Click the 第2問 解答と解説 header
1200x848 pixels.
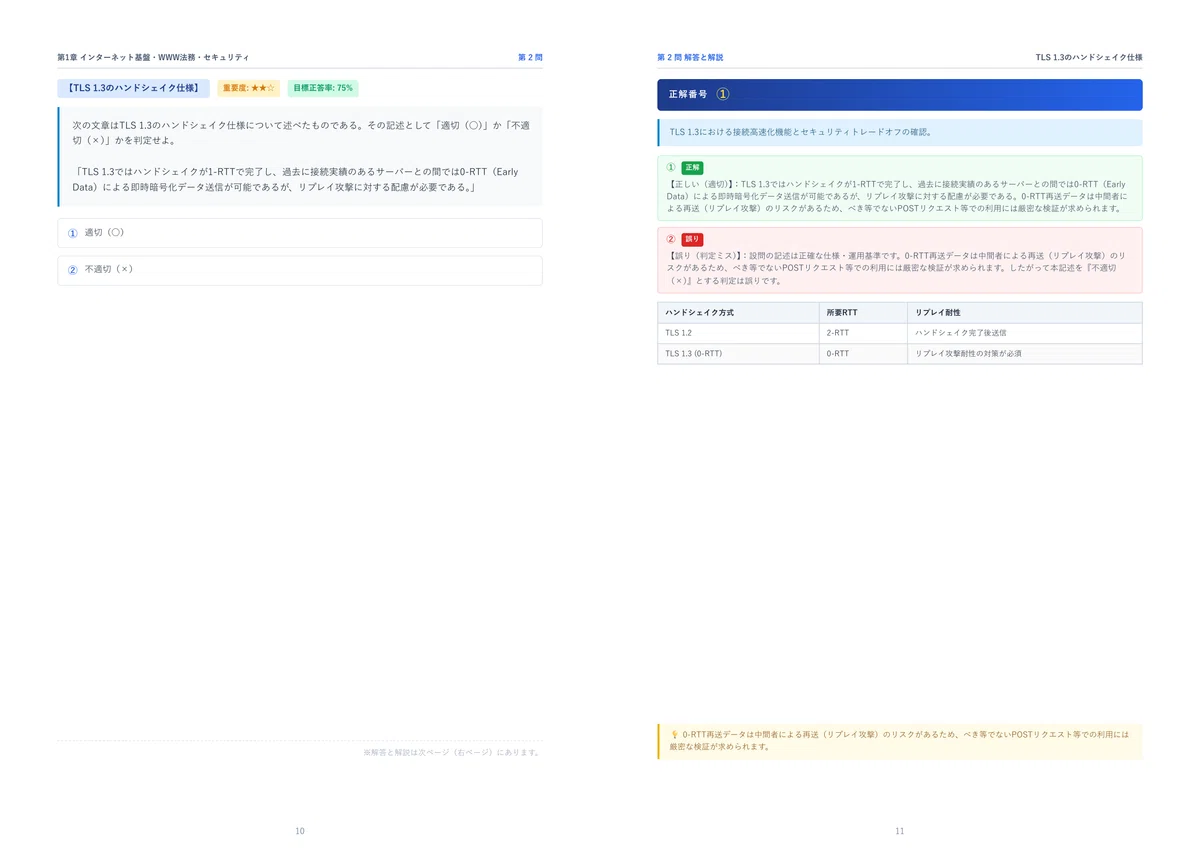click(690, 58)
